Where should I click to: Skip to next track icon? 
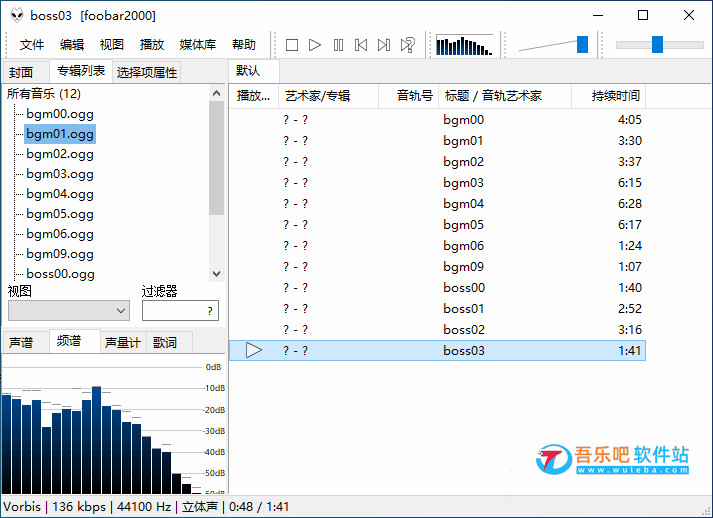click(x=384, y=45)
